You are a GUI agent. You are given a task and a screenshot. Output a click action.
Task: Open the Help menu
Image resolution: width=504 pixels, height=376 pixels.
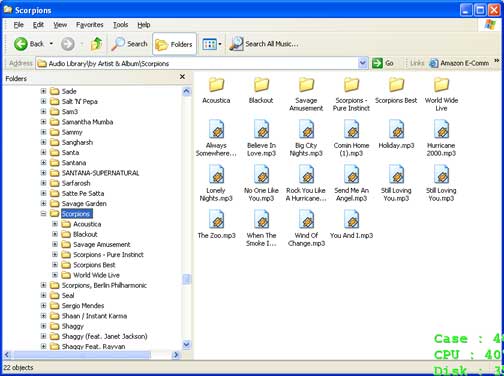click(x=144, y=25)
